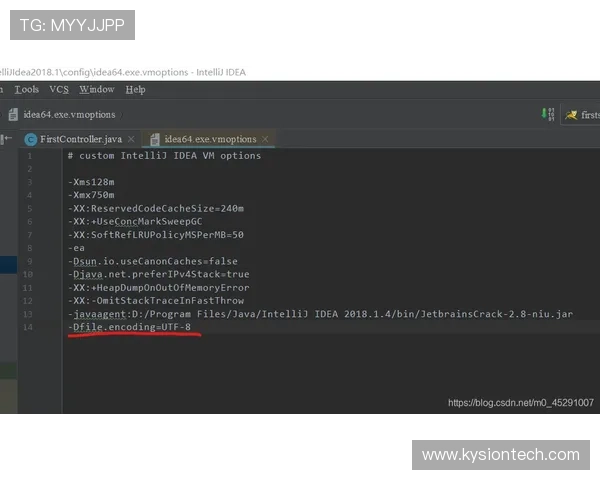Close the FirstController.java editor tab
This screenshot has width=600, height=480.
(130, 139)
